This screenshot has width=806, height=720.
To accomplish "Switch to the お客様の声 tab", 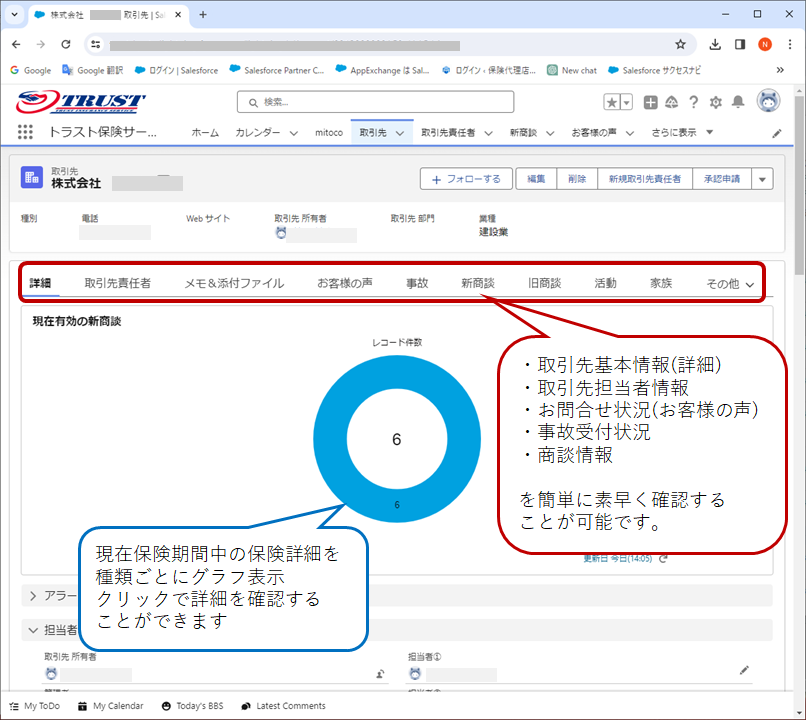I will (x=345, y=283).
